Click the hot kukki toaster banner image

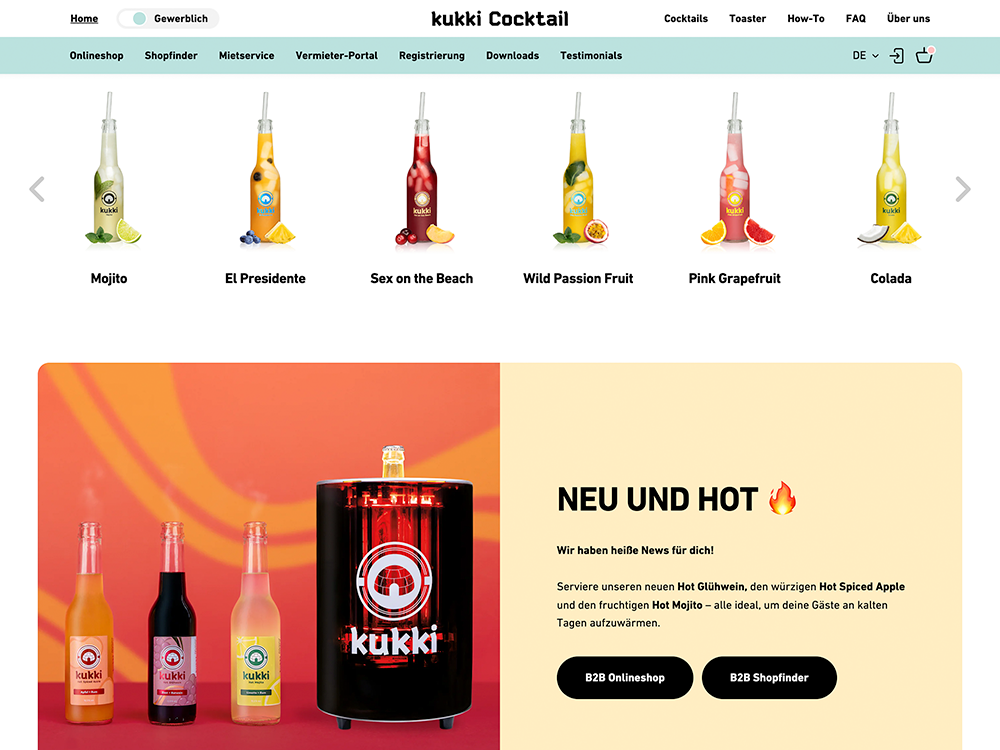pos(268,556)
